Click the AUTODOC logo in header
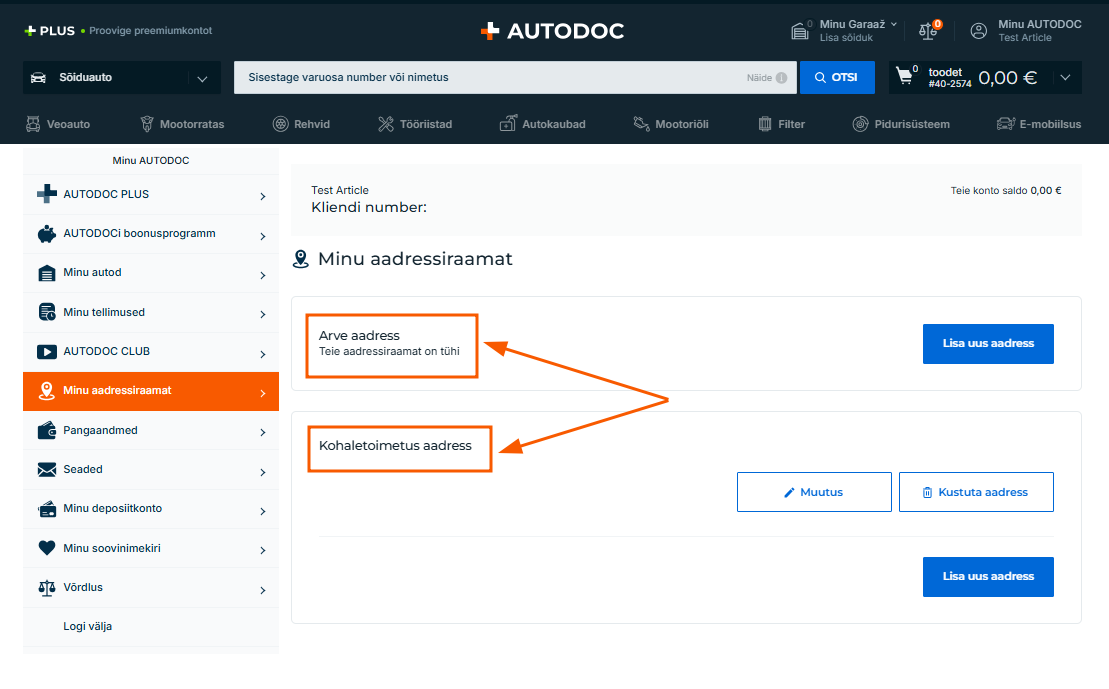 (553, 31)
